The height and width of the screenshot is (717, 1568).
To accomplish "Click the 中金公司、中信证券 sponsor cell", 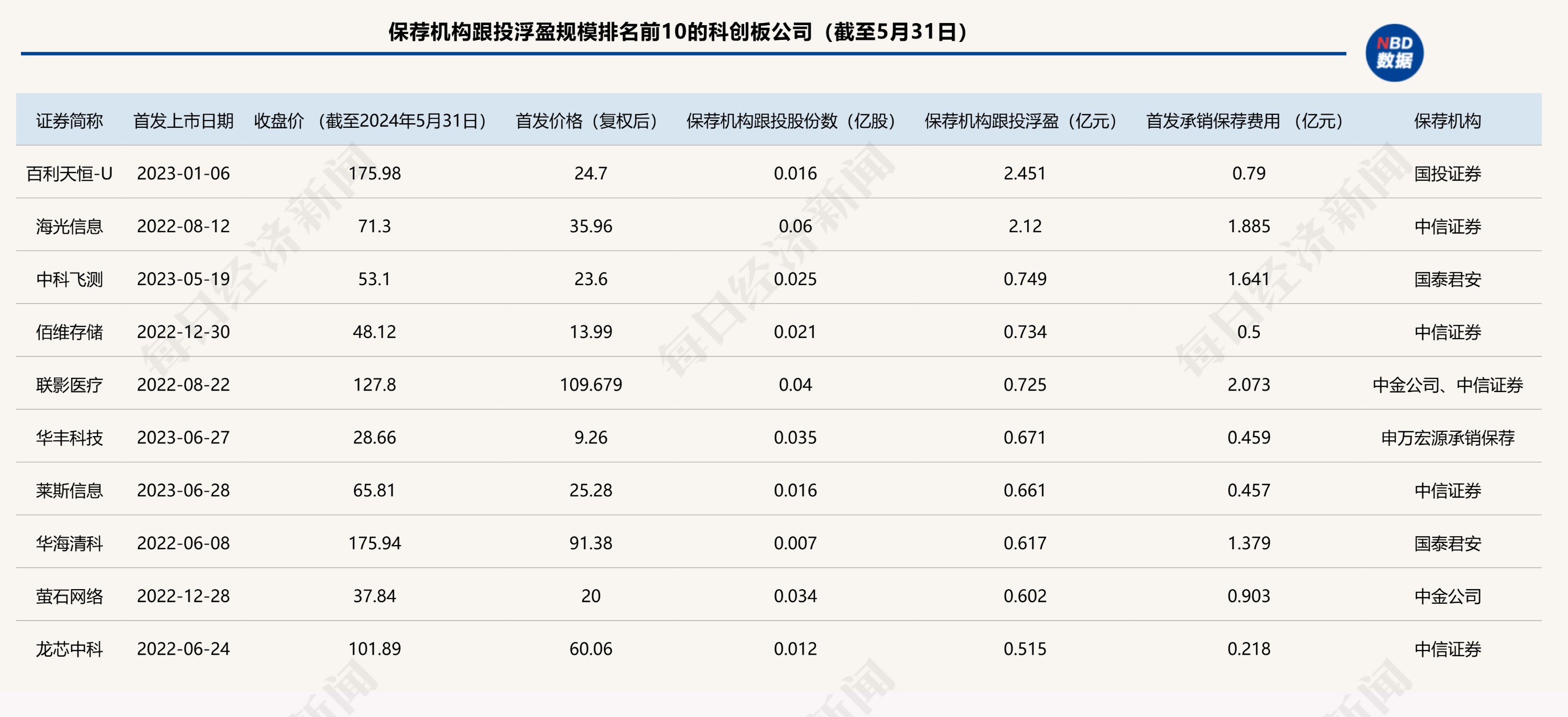I will [x=1447, y=385].
